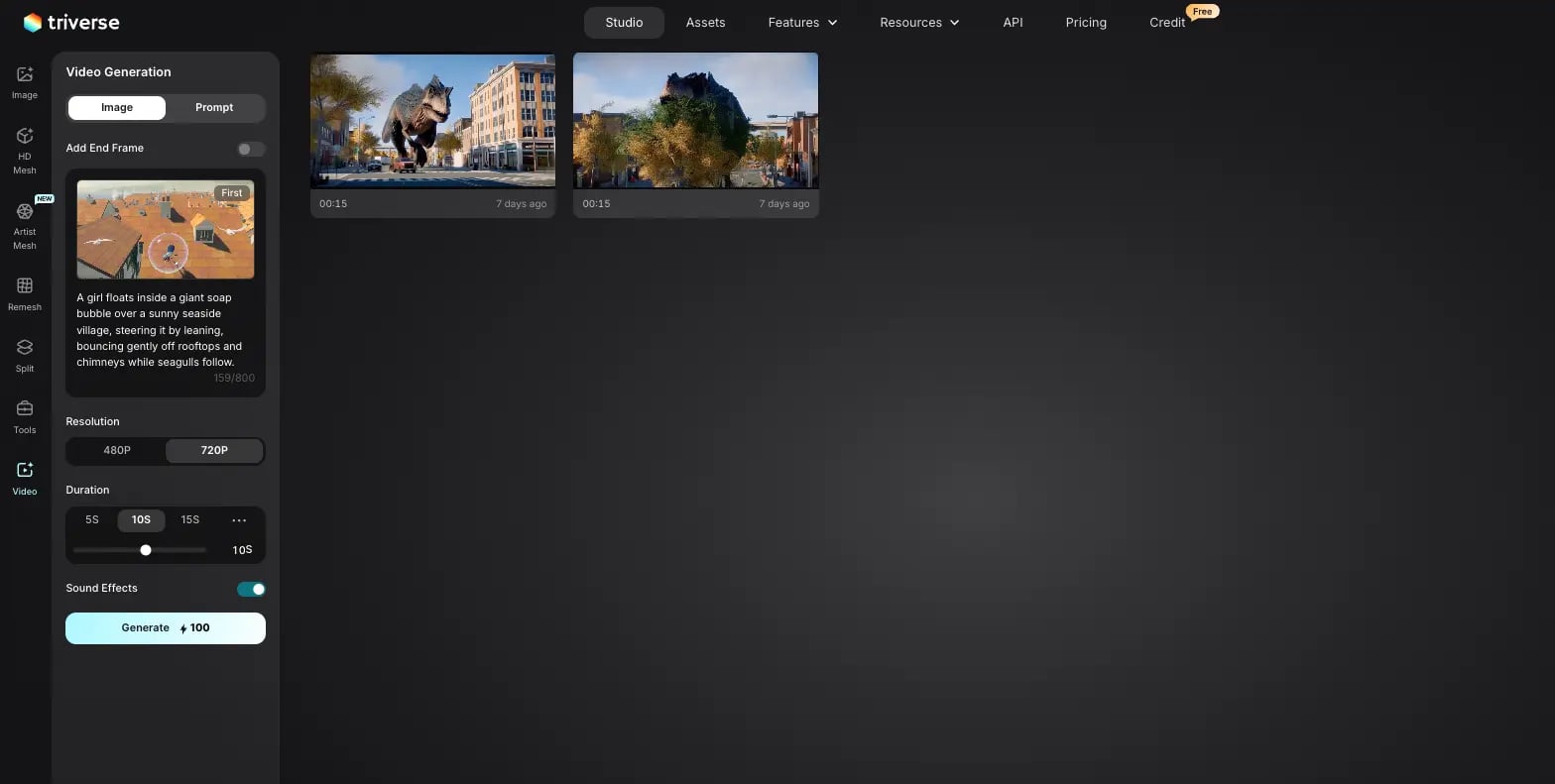Open more duration options ellipsis
The height and width of the screenshot is (784, 1555).
pyautogui.click(x=239, y=519)
